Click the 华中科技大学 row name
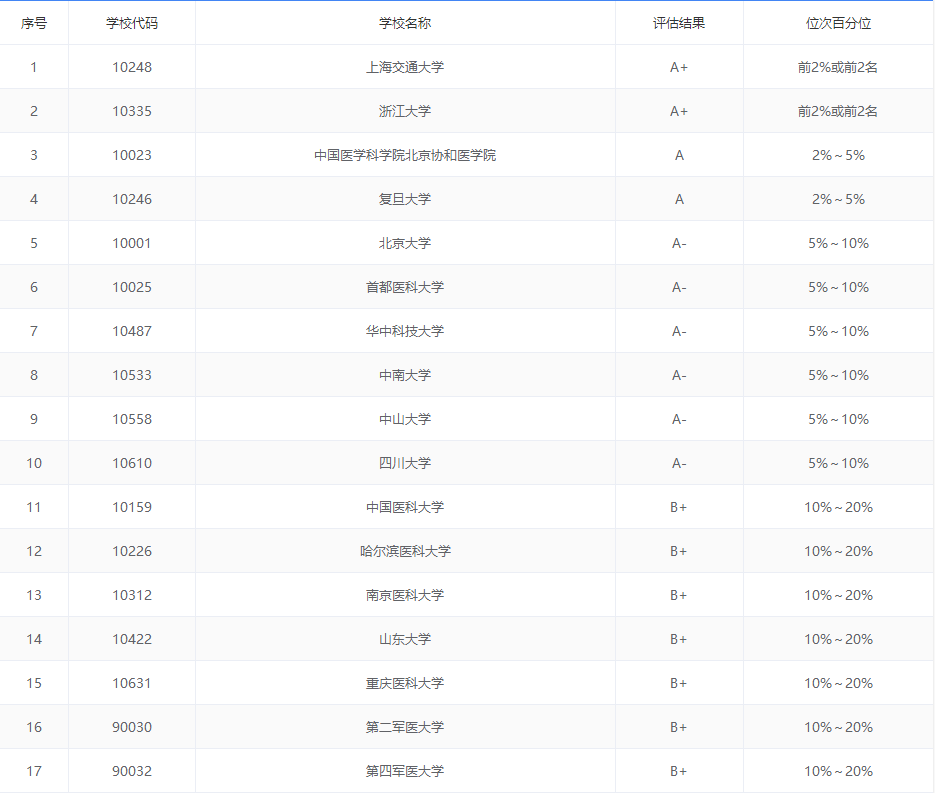Screen dimensions: 935x793 pyautogui.click(x=405, y=331)
